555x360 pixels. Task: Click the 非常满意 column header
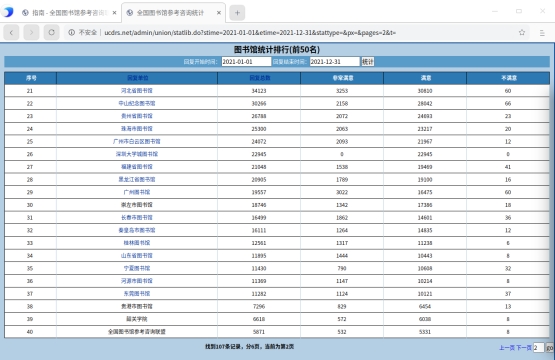click(343, 78)
